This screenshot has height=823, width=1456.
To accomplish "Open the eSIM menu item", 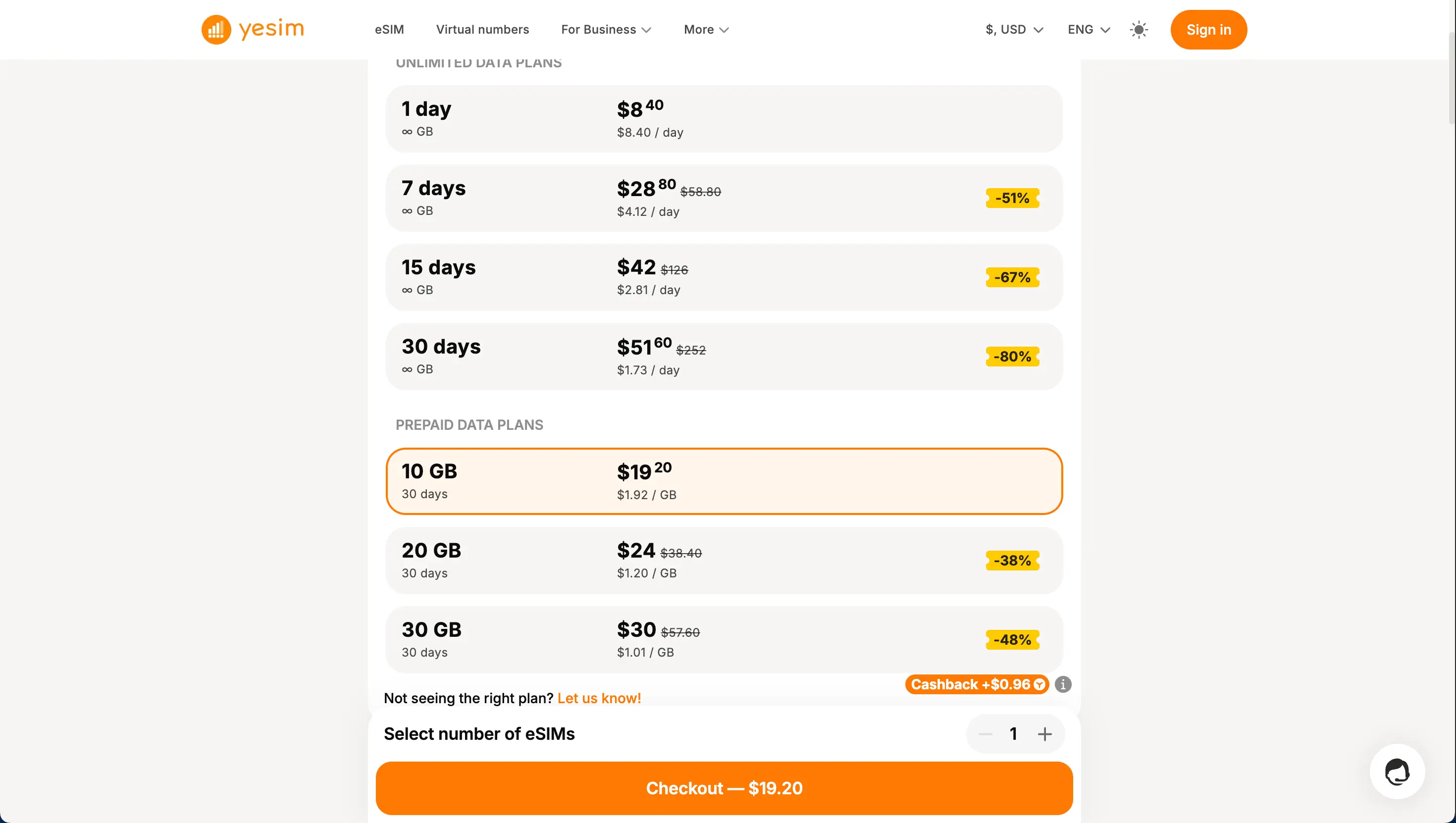I will pos(389,29).
